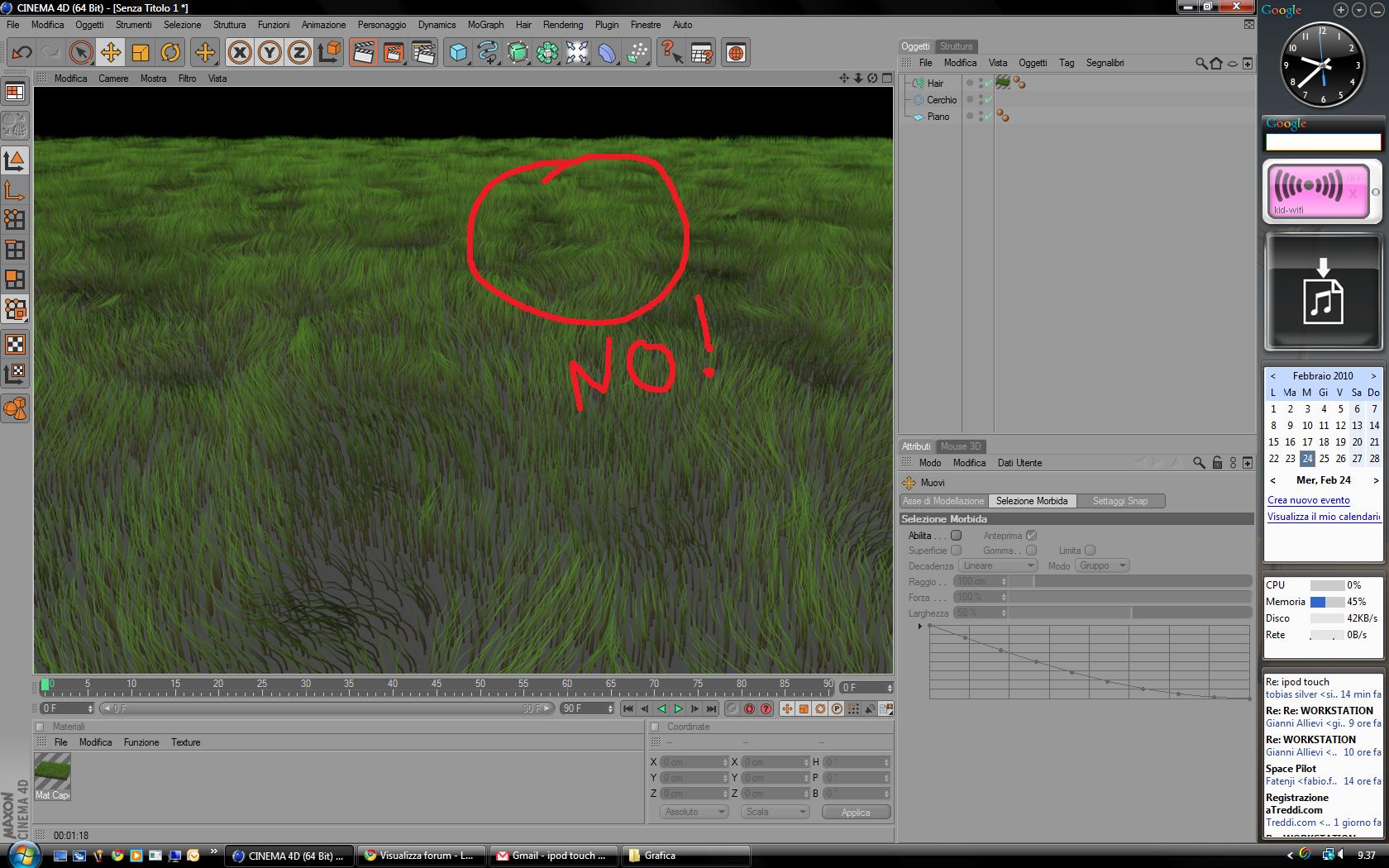Open the viewport layout icon in left palette
The width and height of the screenshot is (1389, 868).
[15, 93]
